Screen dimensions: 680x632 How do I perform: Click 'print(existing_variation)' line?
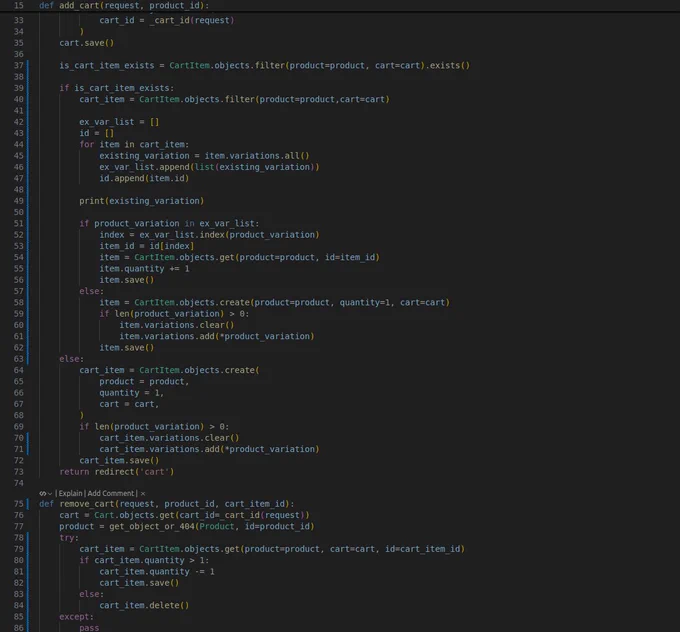[141, 201]
